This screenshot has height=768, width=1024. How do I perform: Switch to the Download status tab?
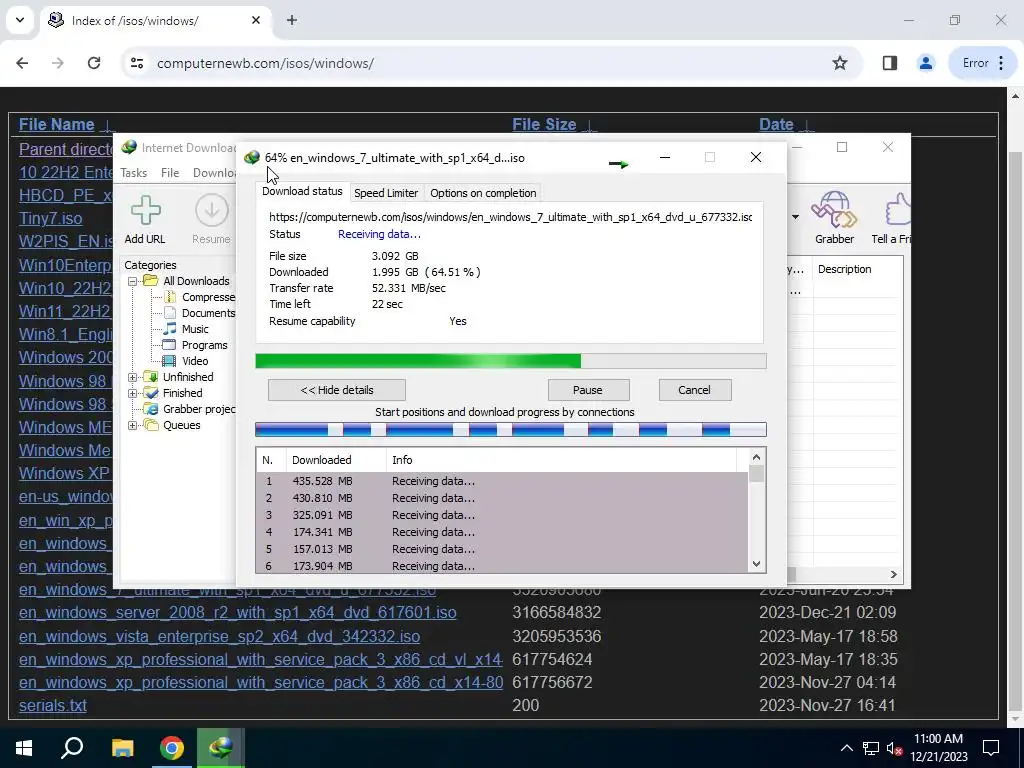[x=302, y=191]
